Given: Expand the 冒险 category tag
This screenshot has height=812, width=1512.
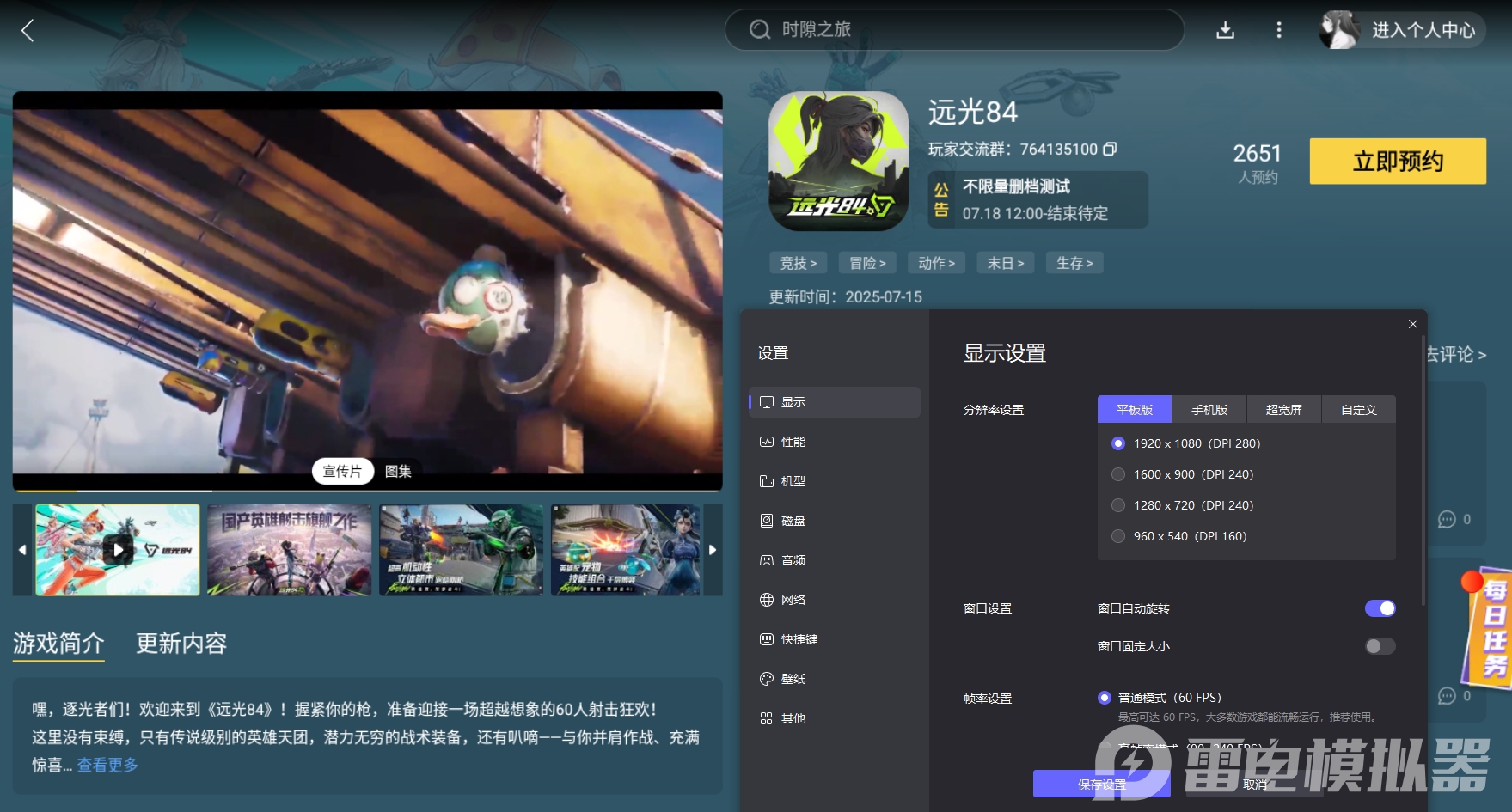Looking at the screenshot, I should (x=866, y=262).
